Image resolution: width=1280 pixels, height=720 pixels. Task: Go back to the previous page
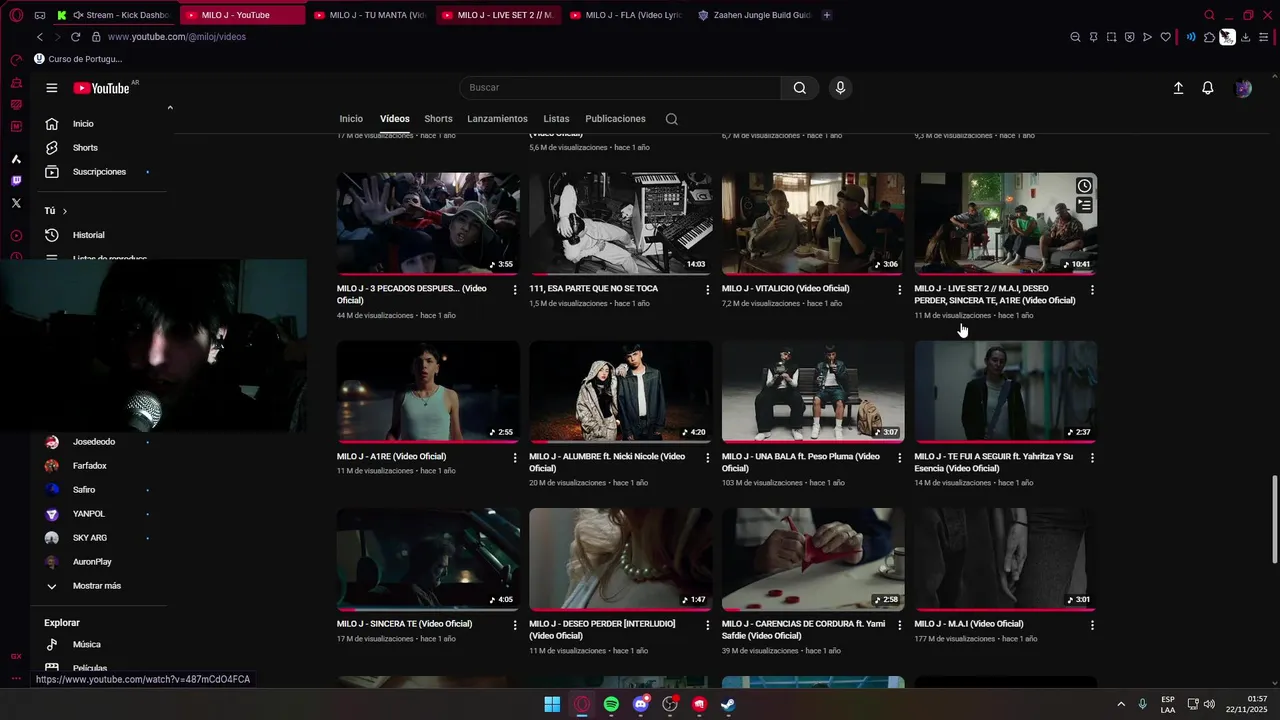[40, 37]
